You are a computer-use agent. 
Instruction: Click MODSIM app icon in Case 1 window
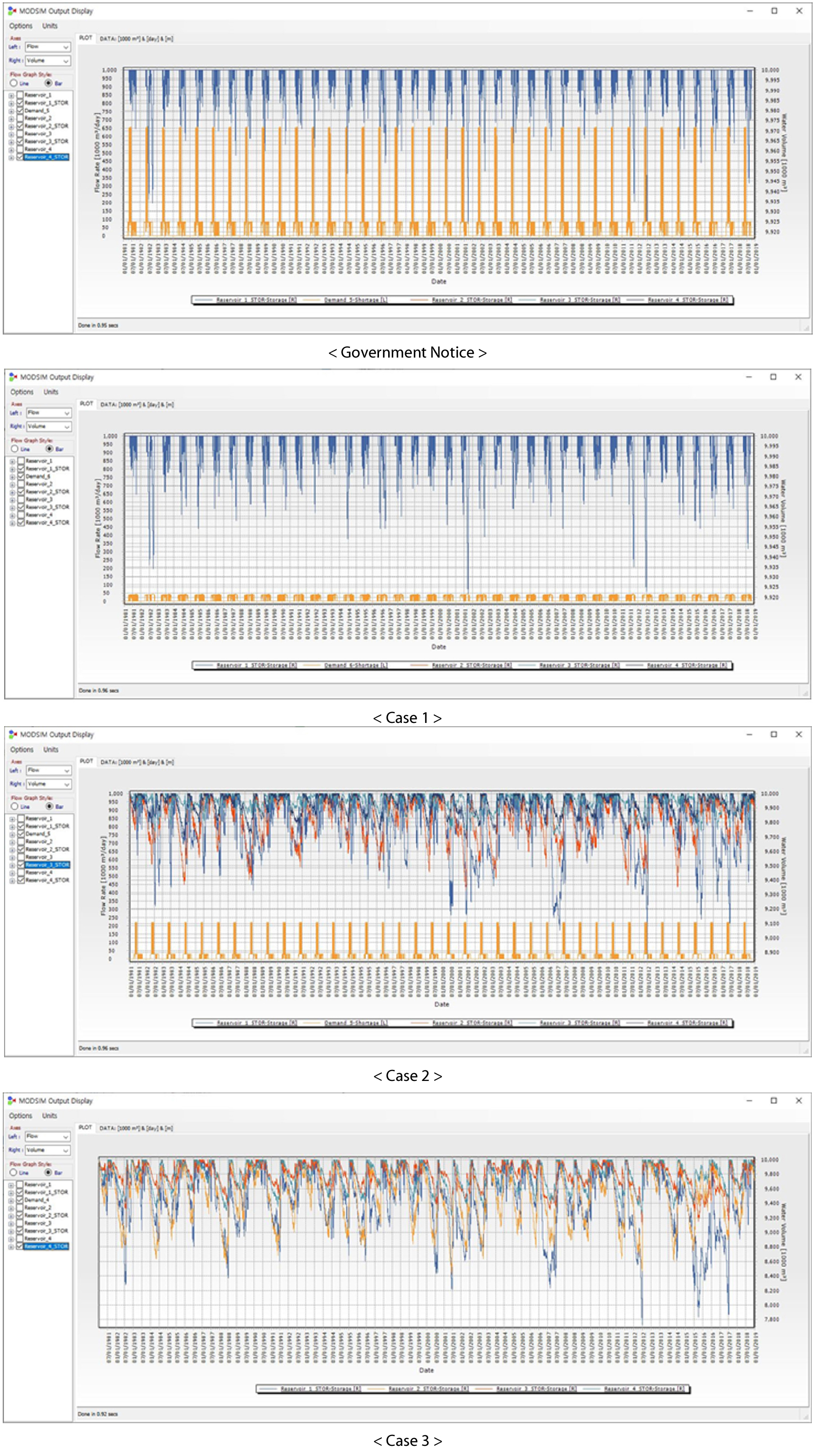point(13,377)
